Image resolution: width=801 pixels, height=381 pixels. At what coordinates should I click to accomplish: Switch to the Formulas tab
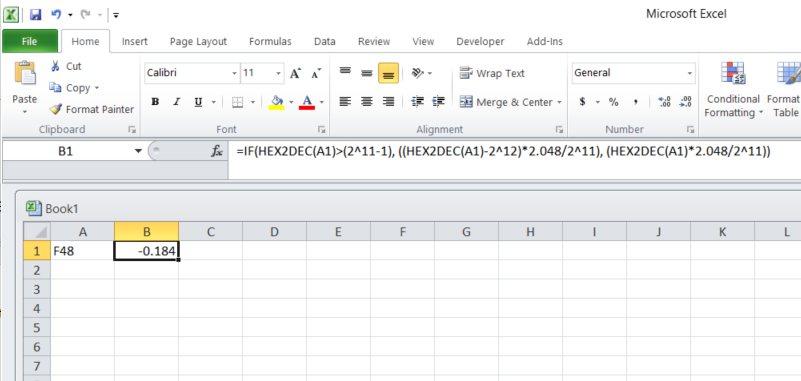pyautogui.click(x=270, y=41)
